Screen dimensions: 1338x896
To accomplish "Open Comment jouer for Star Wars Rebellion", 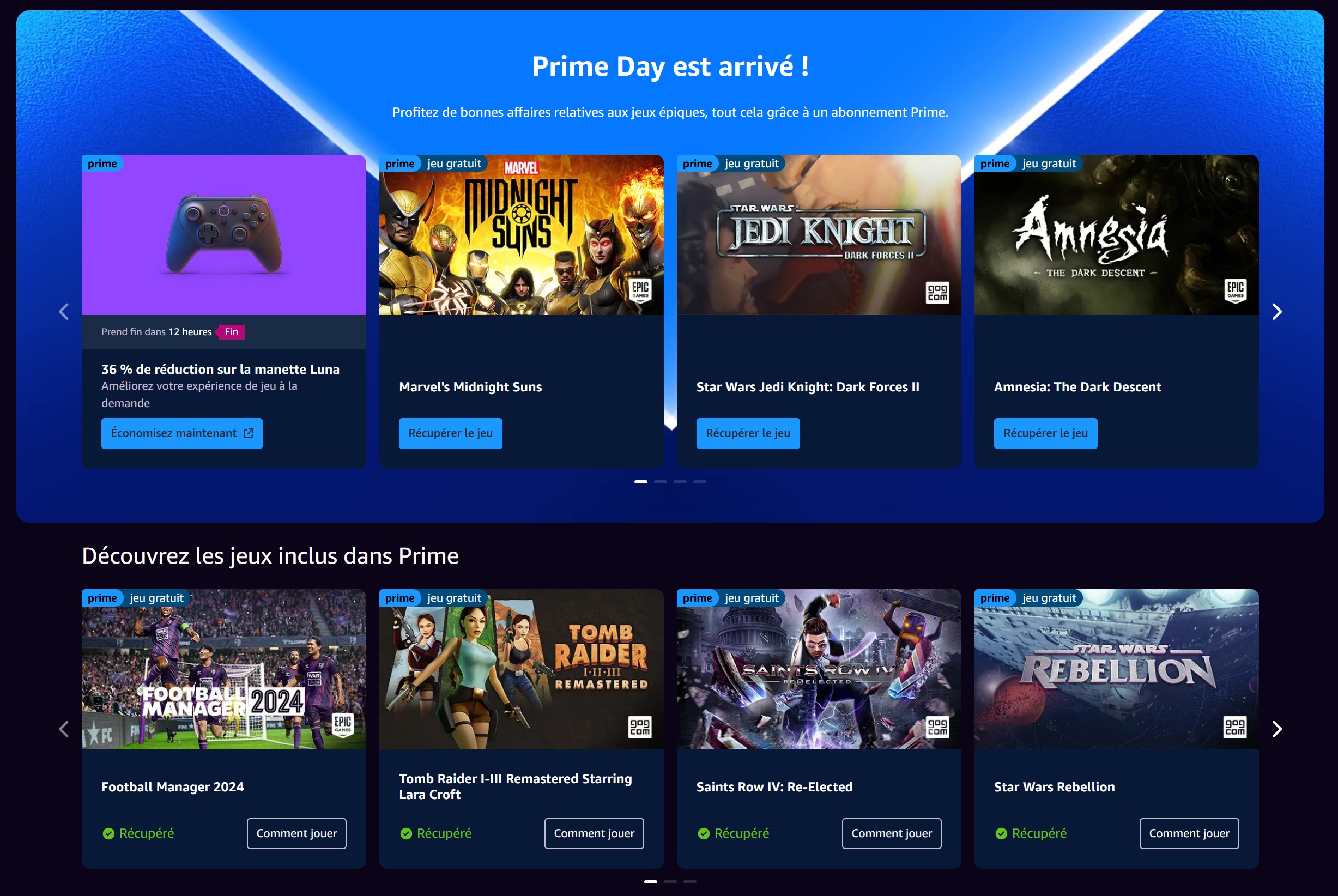I will [x=1189, y=834].
